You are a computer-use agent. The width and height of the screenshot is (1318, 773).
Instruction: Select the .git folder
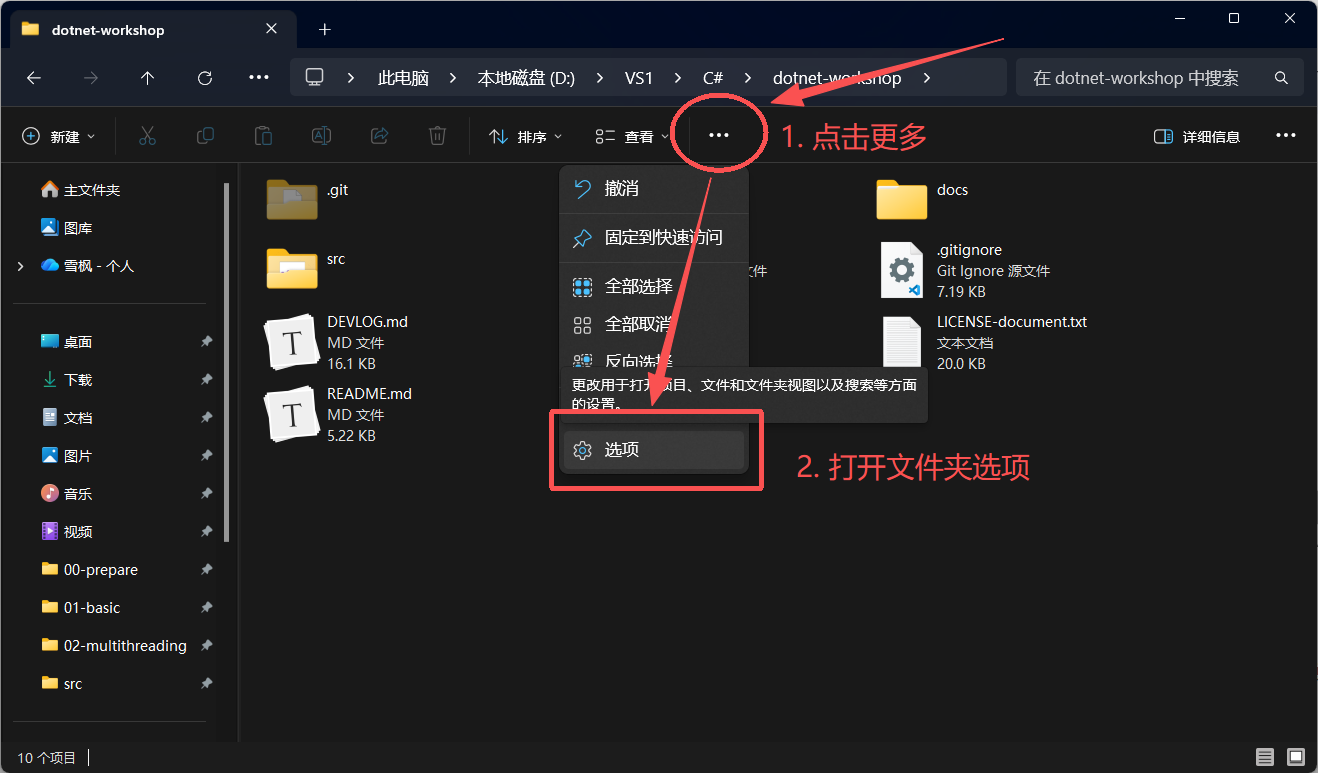click(308, 199)
